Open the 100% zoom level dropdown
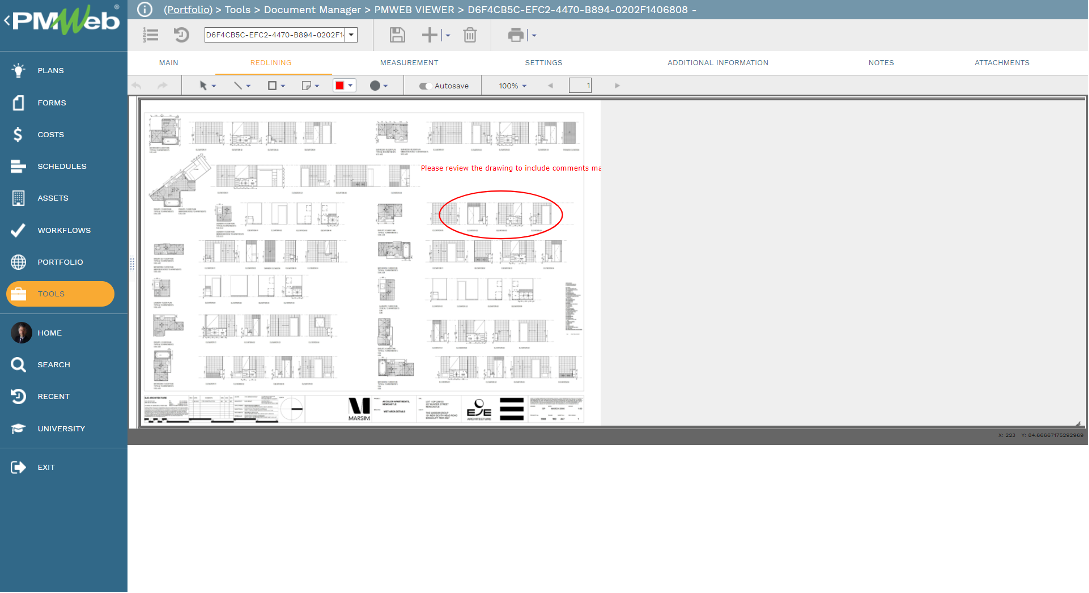Image resolution: width=1089 pixels, height=593 pixels. (x=513, y=85)
